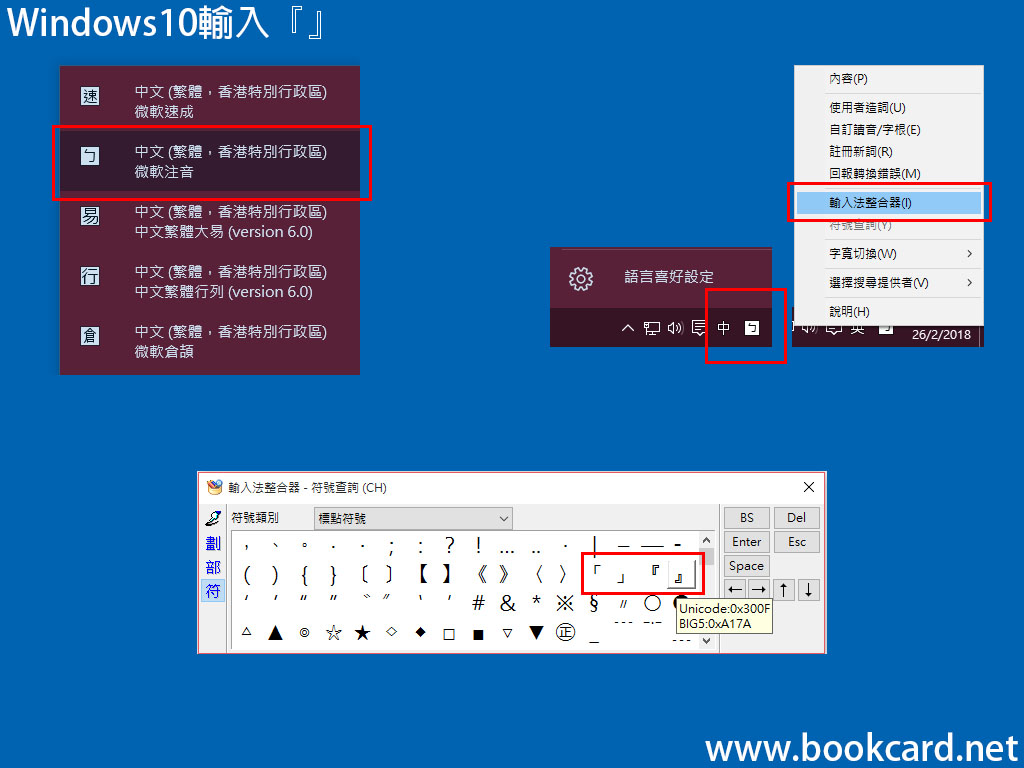The height and width of the screenshot is (768, 1024).
Task: Select the 符 symbol lookup sidebar icon
Action: coord(212,590)
